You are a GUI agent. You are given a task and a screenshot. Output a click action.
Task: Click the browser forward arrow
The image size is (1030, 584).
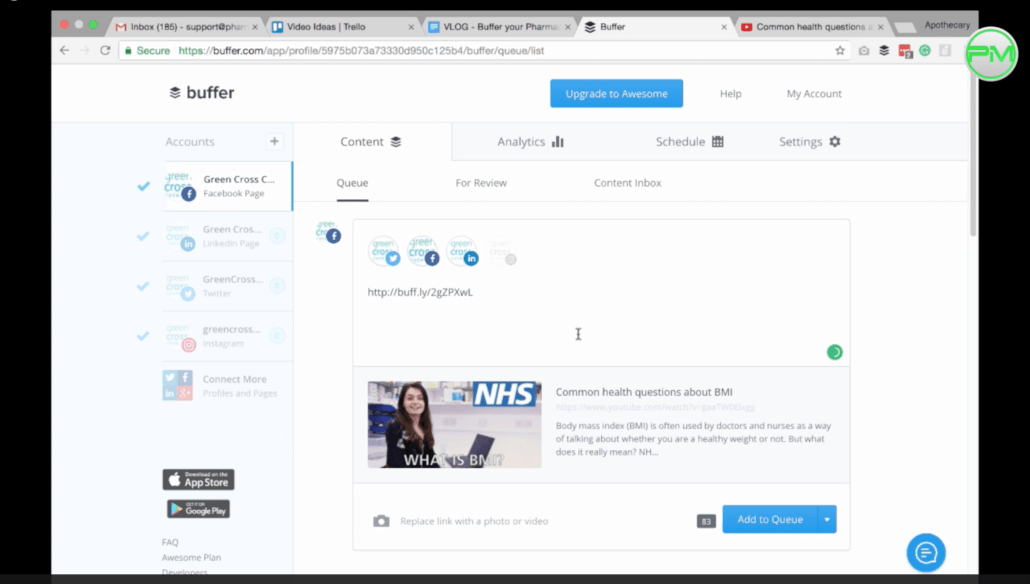(85, 51)
